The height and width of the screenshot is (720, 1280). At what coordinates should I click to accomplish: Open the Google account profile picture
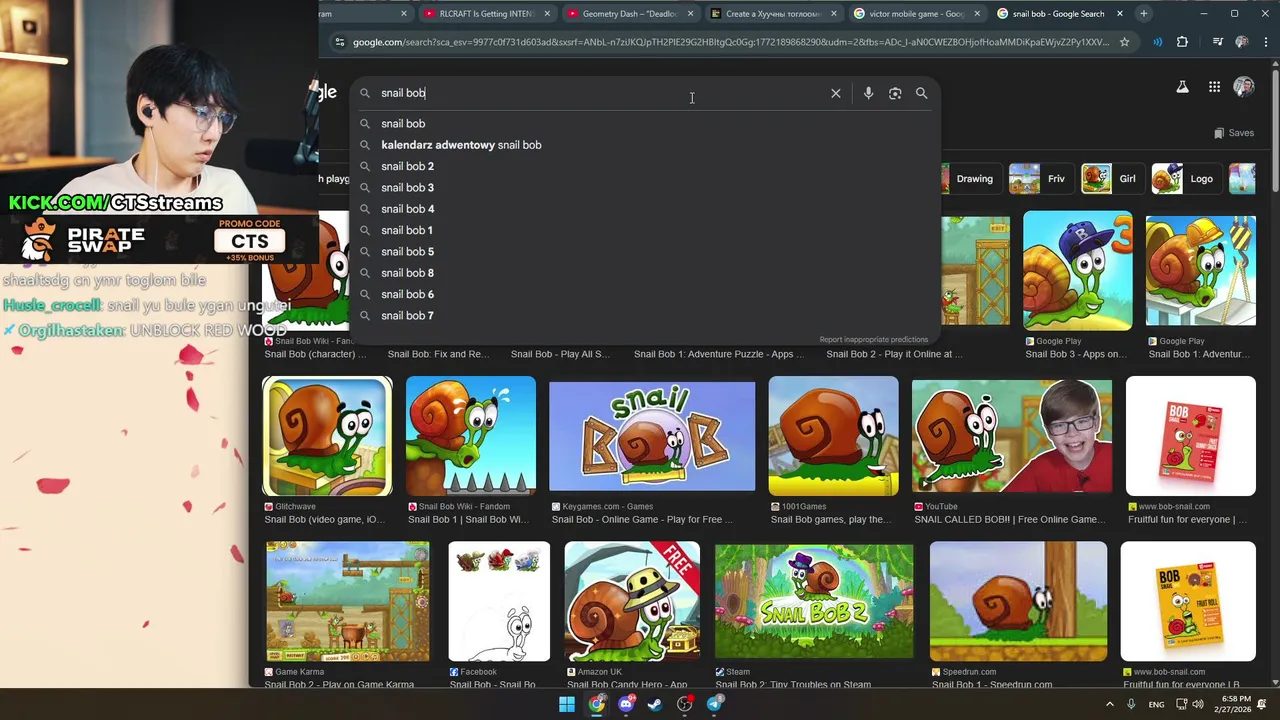1244,87
